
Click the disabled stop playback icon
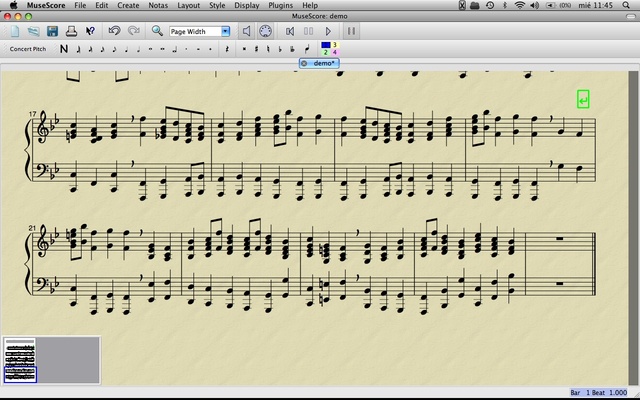point(309,31)
